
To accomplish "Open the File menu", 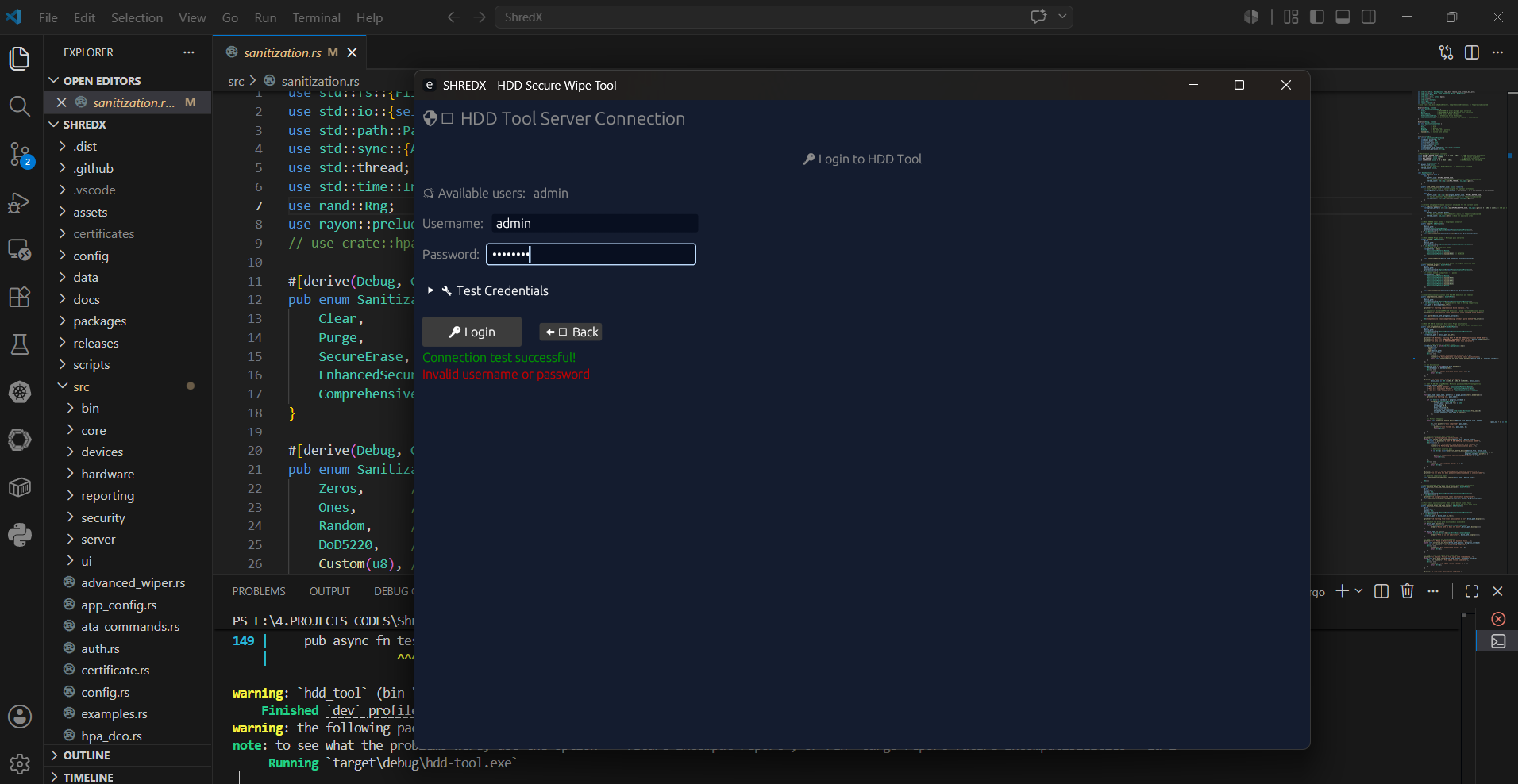I will [x=48, y=17].
